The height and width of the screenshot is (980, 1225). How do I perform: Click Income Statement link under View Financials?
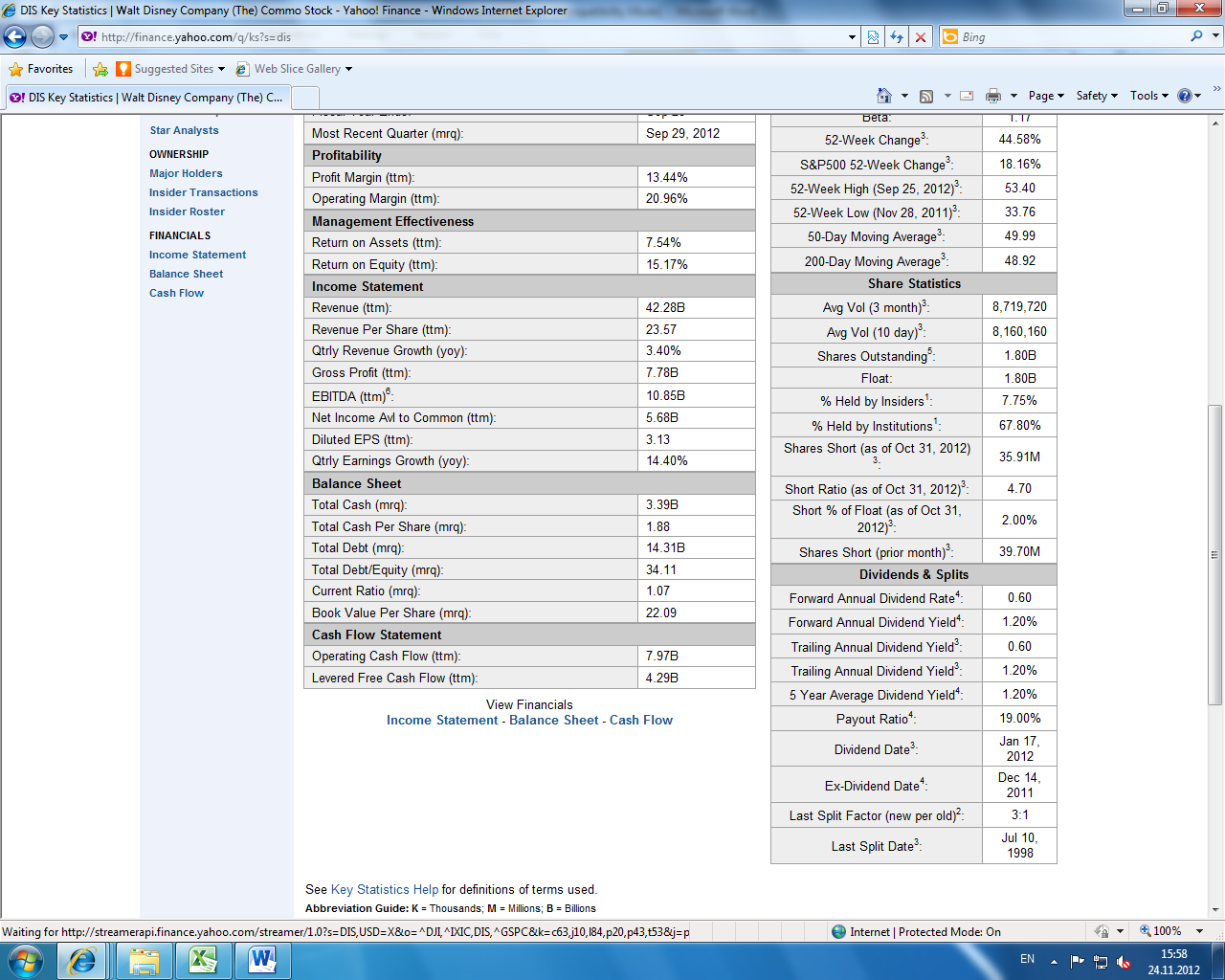click(442, 720)
